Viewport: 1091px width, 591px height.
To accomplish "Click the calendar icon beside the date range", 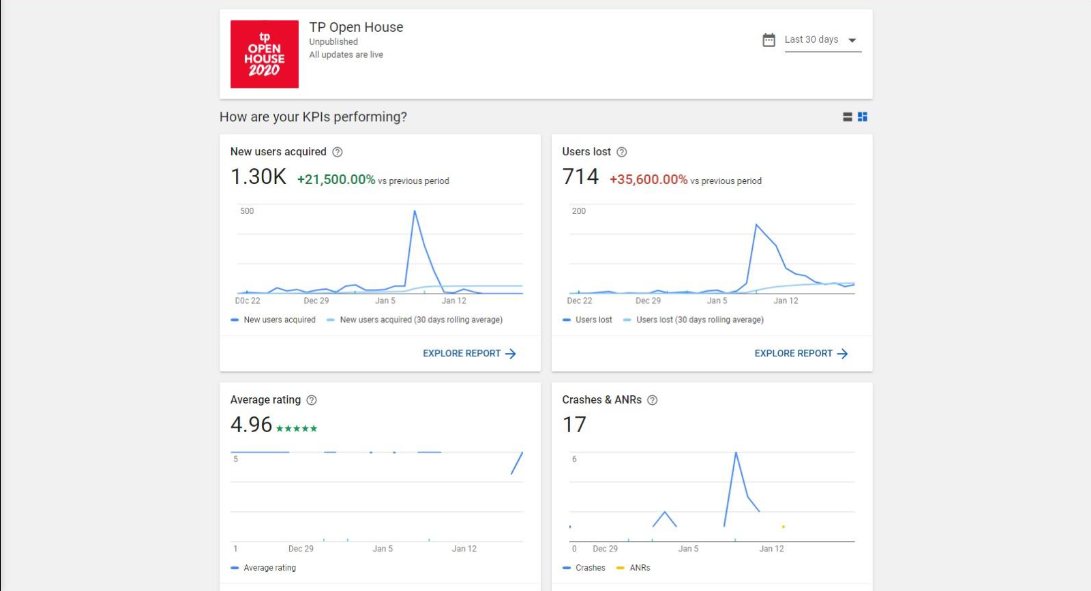I will pyautogui.click(x=768, y=40).
